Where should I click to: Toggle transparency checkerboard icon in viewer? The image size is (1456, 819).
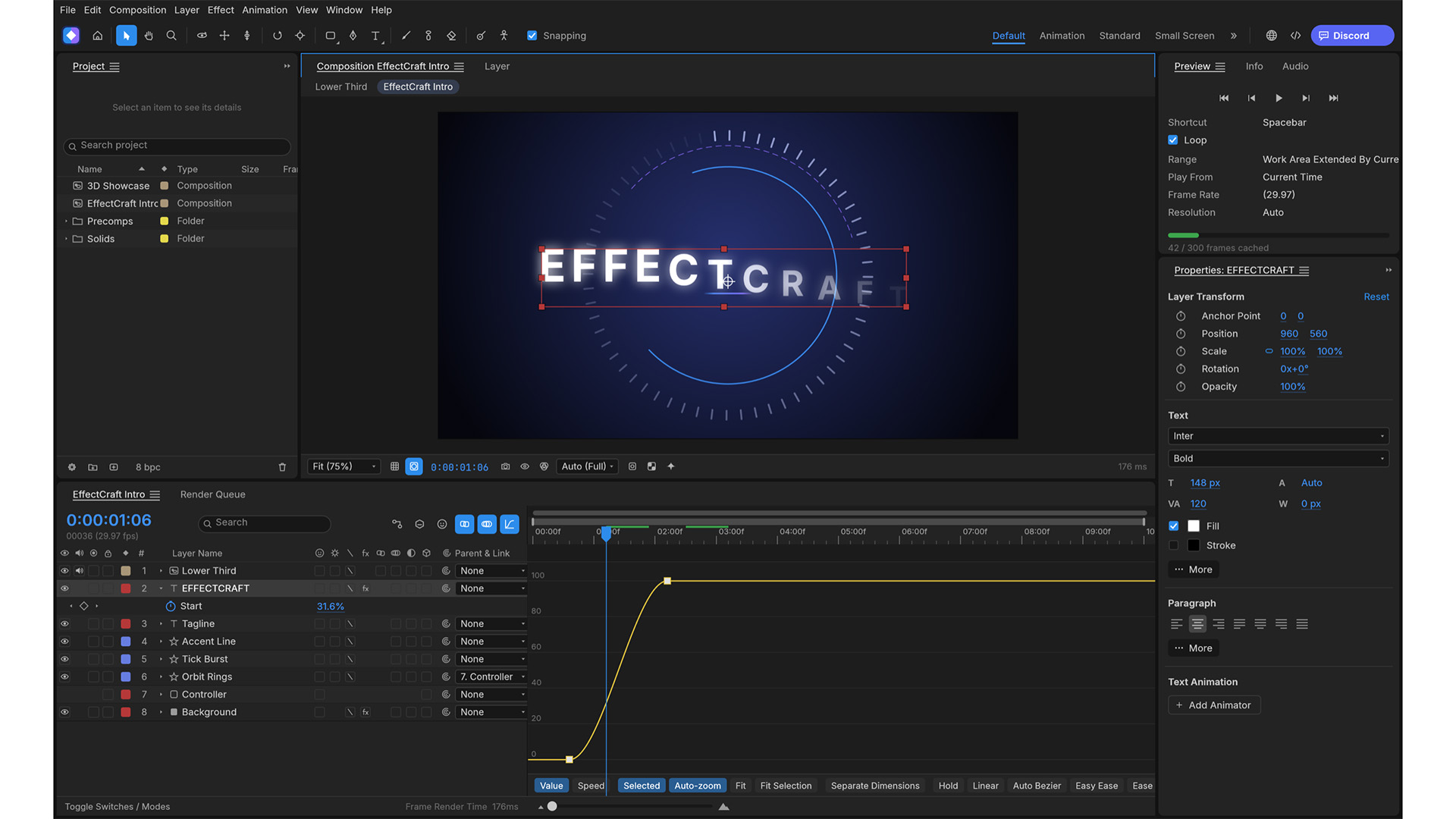click(x=651, y=466)
